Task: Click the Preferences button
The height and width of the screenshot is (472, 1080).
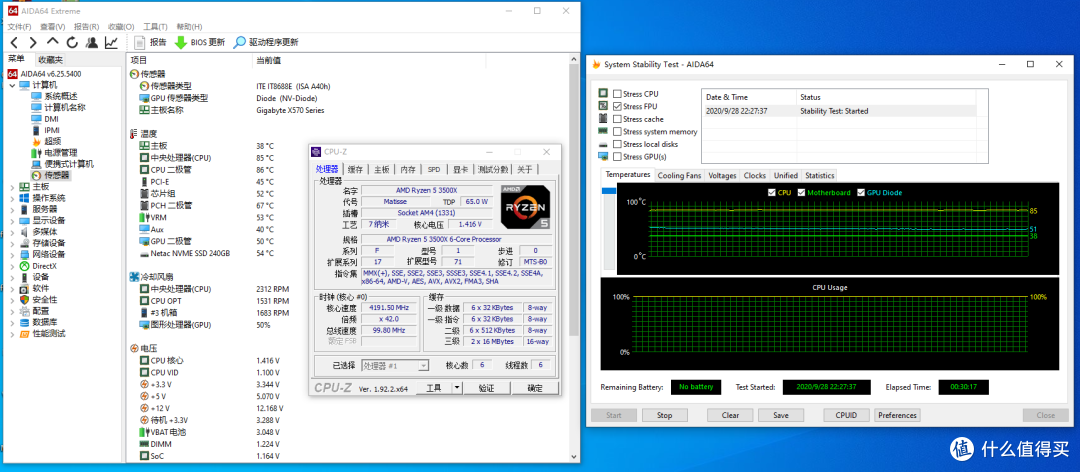Action: pyautogui.click(x=897, y=415)
